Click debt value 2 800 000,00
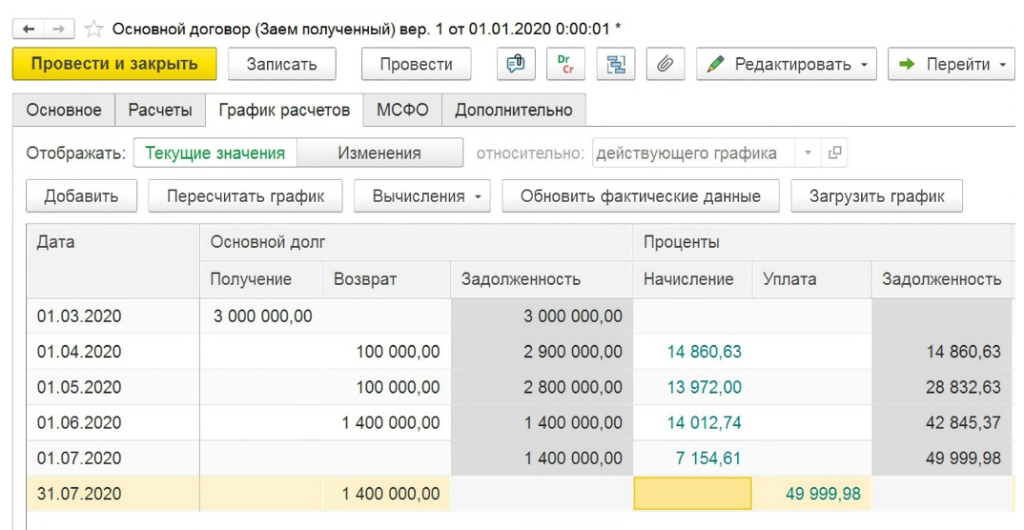This screenshot has width=1024, height=530. (x=573, y=387)
